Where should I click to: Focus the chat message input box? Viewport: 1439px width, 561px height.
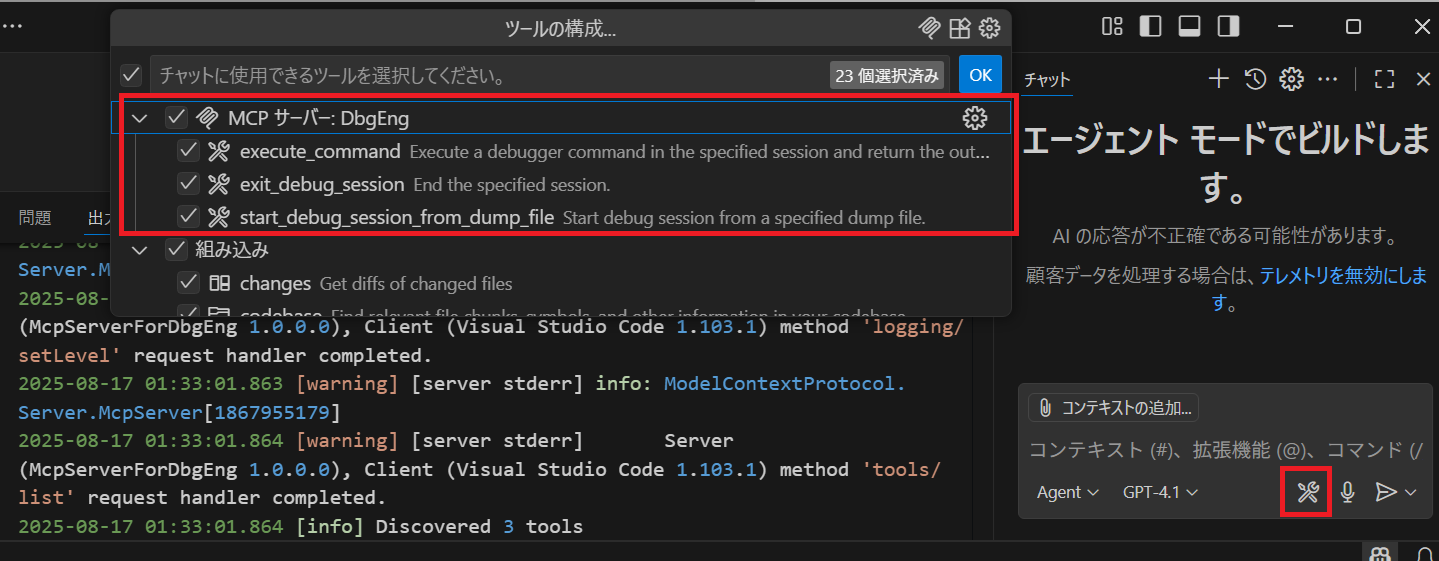[x=1225, y=450]
